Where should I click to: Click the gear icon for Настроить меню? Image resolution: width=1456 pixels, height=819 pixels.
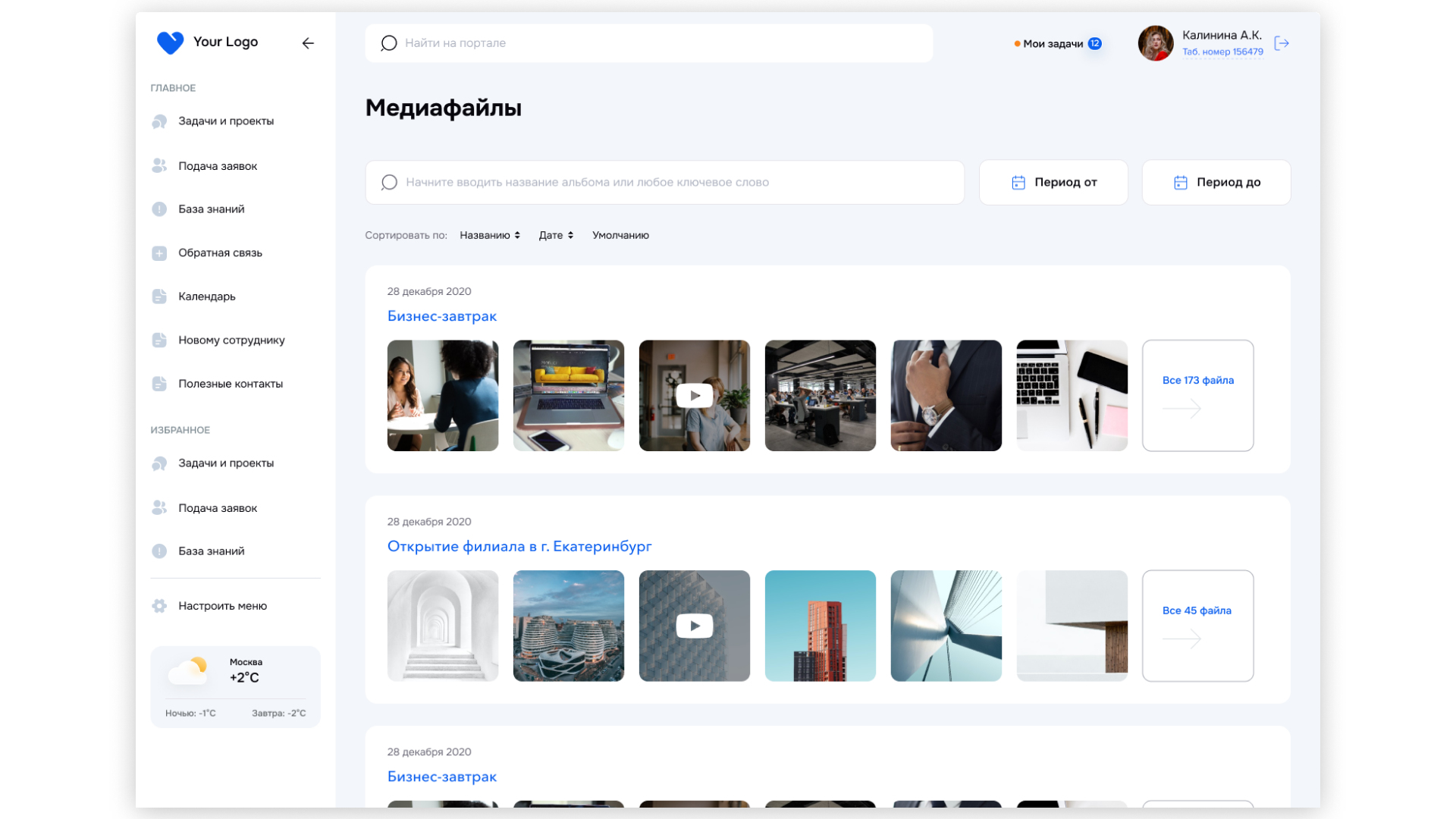pyautogui.click(x=159, y=606)
